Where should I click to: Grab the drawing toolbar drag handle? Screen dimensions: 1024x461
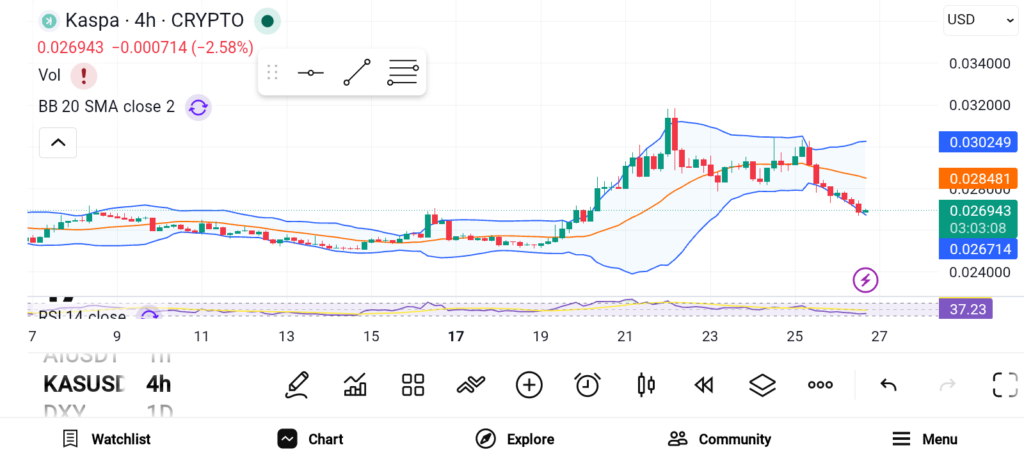pyautogui.click(x=273, y=72)
